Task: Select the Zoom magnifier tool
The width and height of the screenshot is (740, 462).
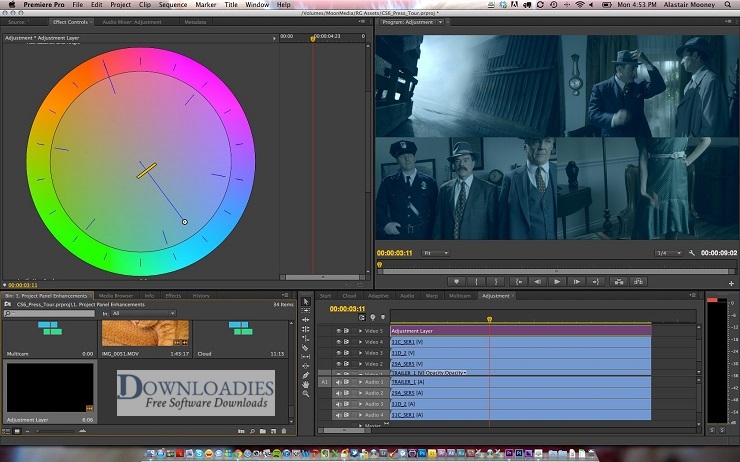Action: point(305,394)
